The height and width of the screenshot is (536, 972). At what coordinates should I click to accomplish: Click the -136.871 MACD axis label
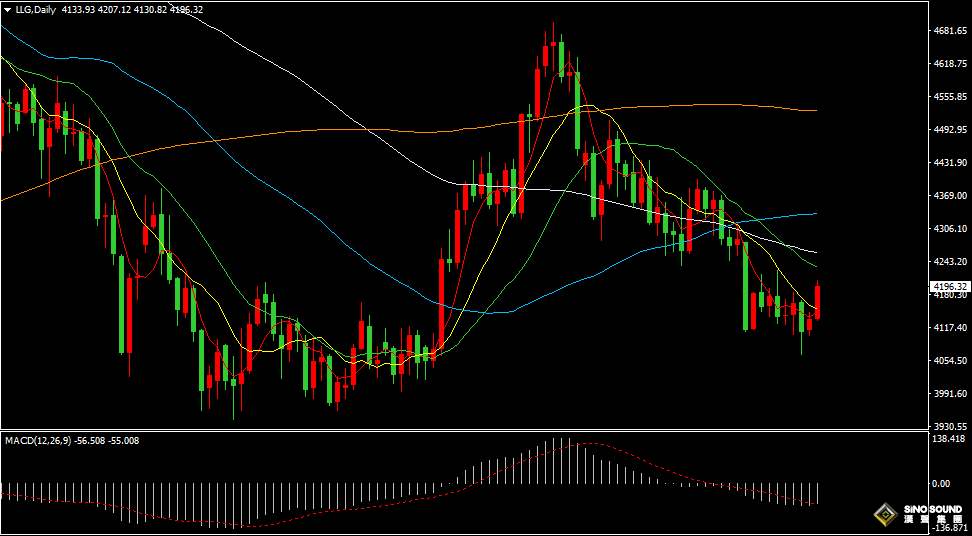point(952,527)
